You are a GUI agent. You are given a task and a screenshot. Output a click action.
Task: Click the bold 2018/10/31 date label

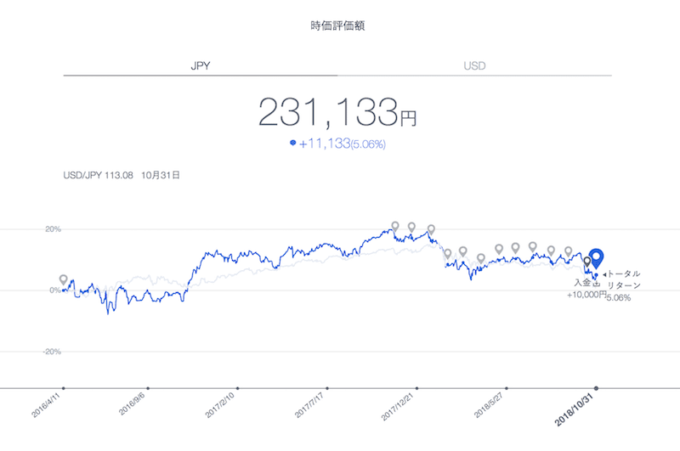coord(574,410)
